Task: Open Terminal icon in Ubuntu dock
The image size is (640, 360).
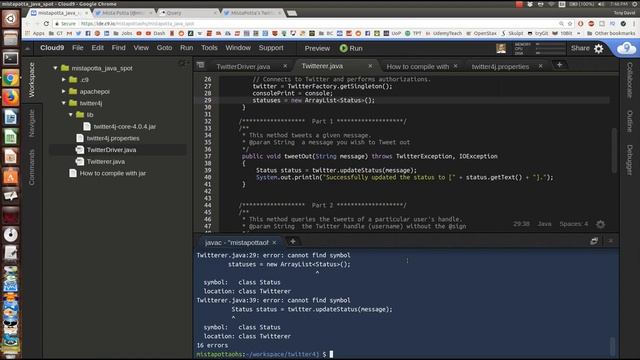Action: [x=11, y=58]
